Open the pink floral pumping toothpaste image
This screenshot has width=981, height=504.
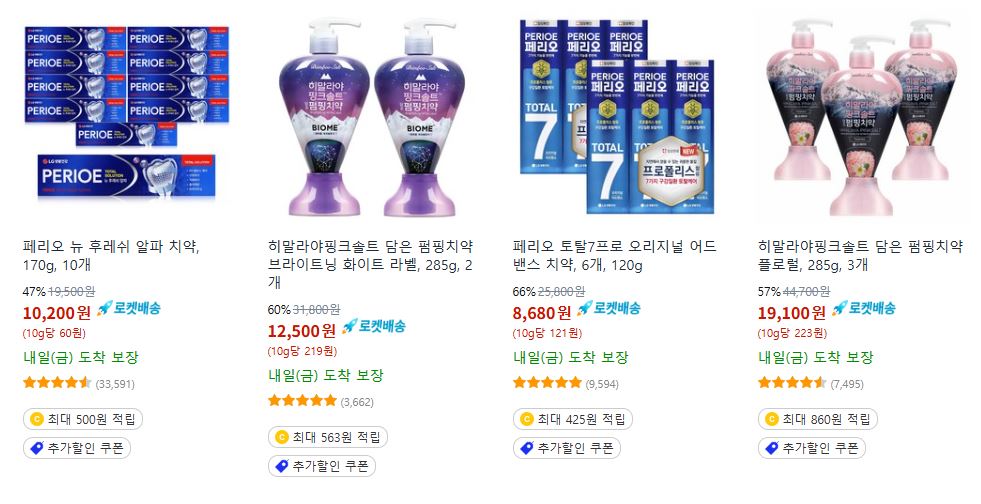[x=862, y=118]
